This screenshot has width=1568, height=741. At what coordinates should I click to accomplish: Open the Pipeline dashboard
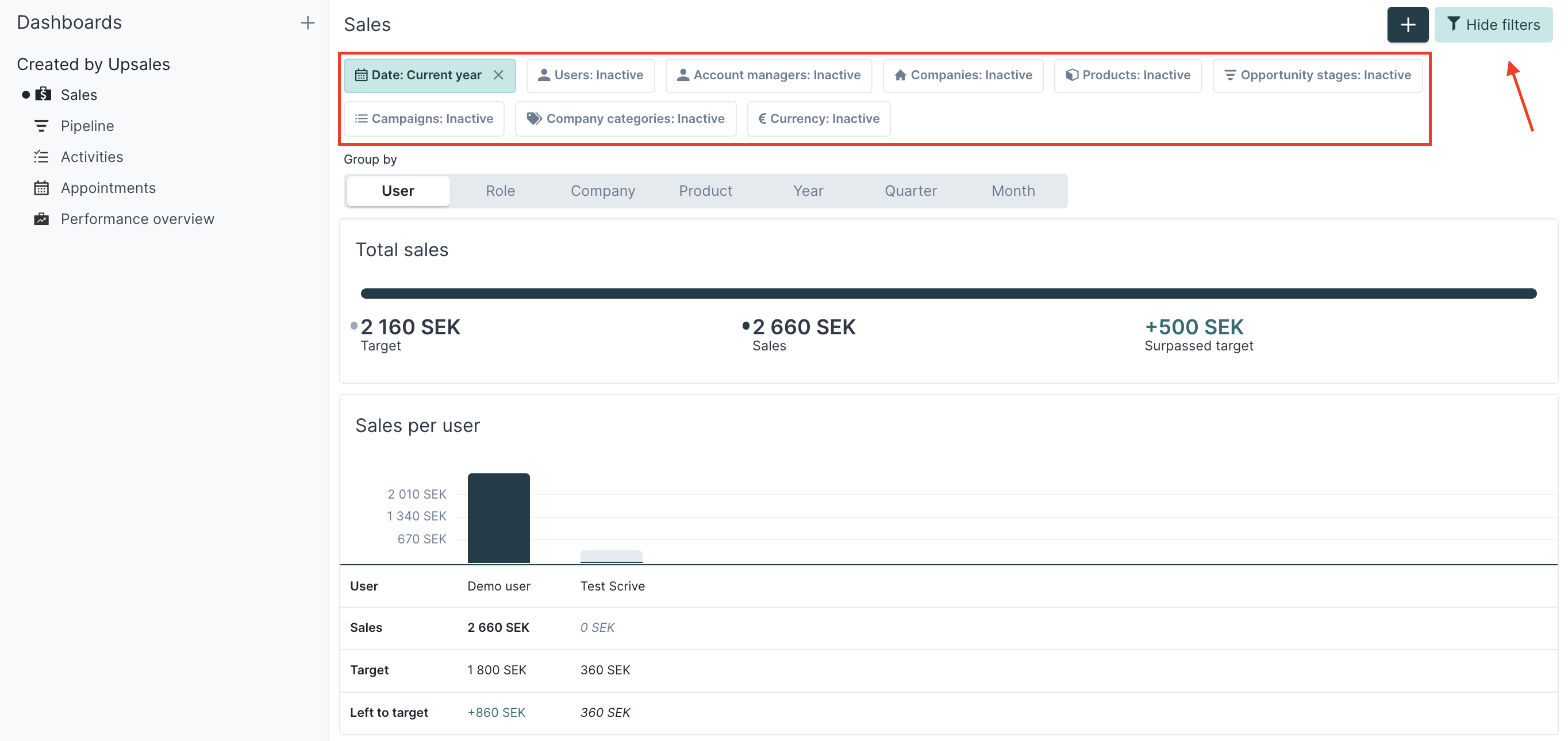pos(87,126)
